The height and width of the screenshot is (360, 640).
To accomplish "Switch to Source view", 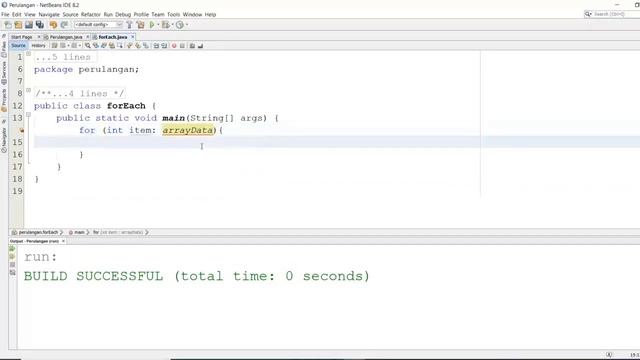I will click(18, 46).
